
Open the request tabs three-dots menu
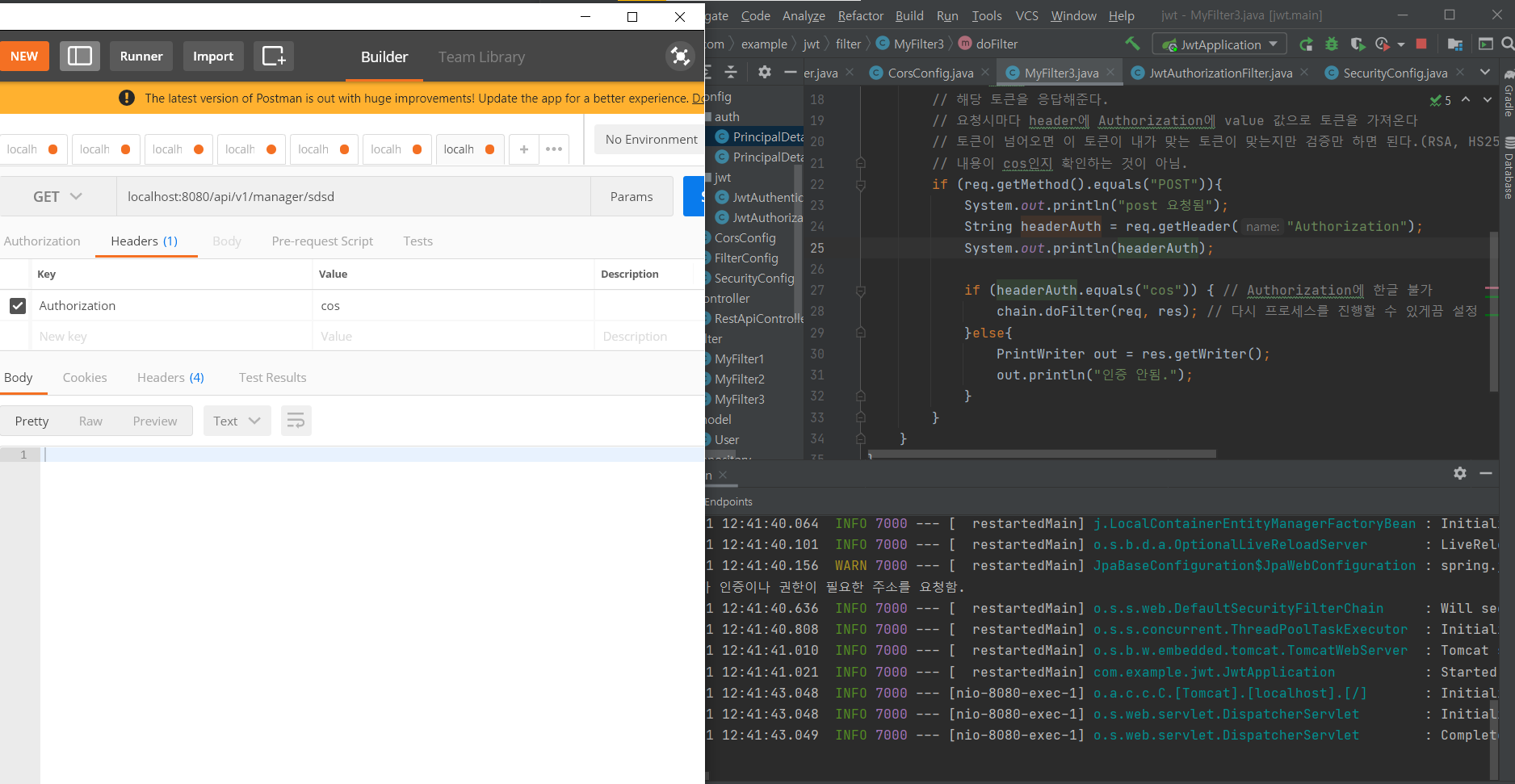554,149
